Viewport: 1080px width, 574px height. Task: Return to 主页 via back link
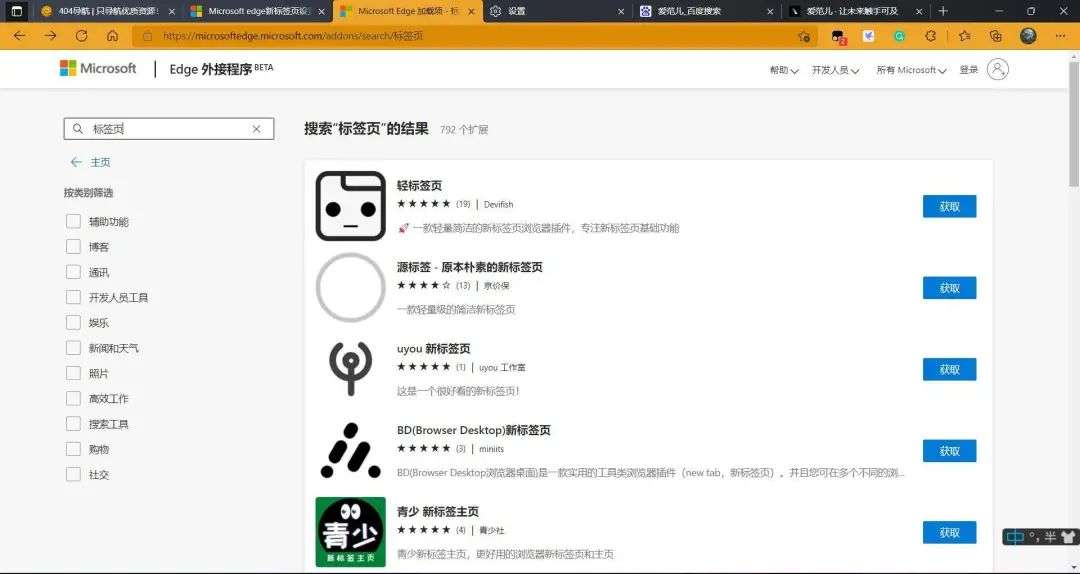[x=90, y=162]
